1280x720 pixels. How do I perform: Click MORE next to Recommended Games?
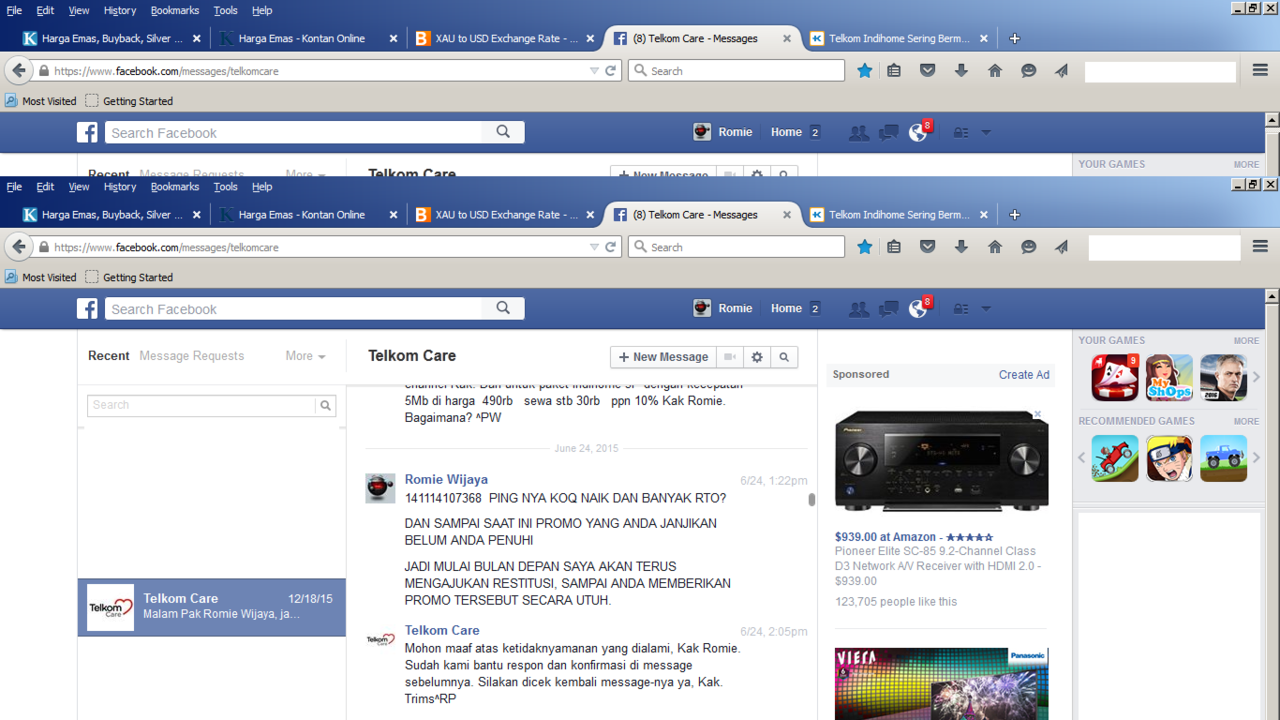(x=1246, y=421)
